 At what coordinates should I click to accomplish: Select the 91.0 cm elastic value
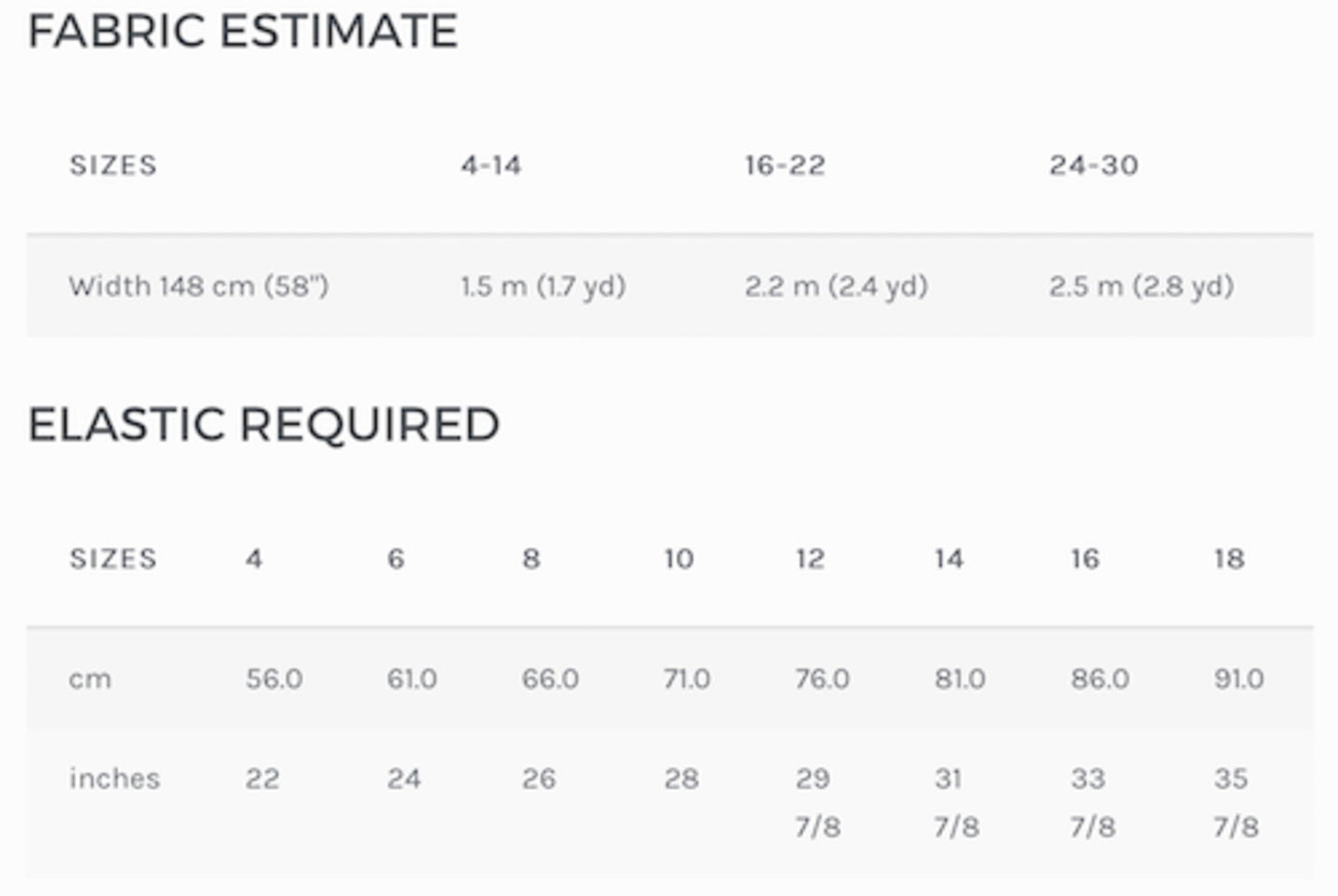(x=1238, y=679)
